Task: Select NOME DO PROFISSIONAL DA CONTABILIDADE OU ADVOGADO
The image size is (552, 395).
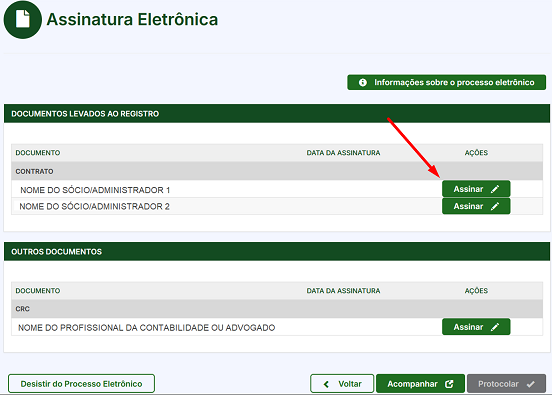Action: [x=146, y=328]
